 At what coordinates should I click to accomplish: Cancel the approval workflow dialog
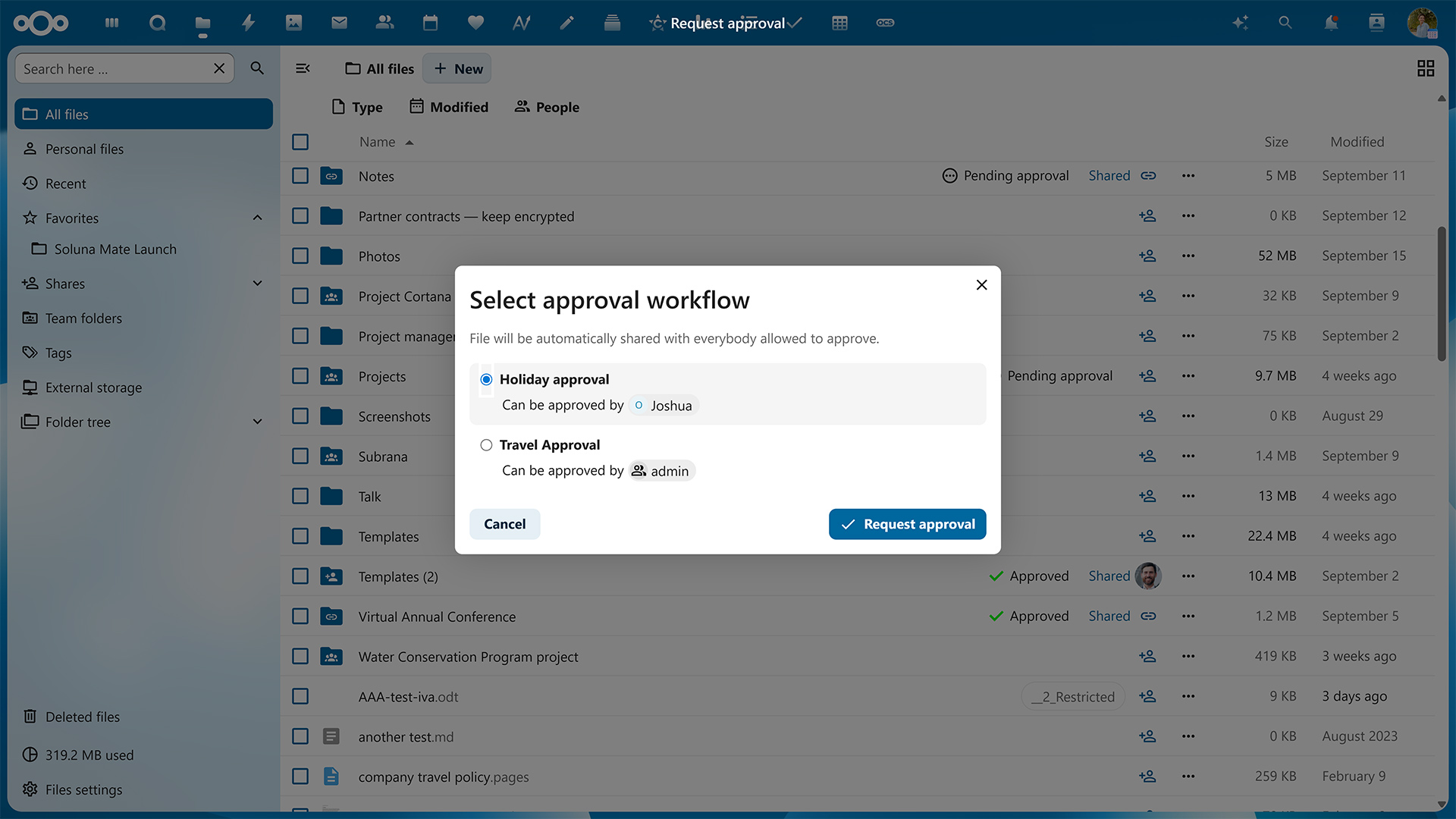(504, 523)
